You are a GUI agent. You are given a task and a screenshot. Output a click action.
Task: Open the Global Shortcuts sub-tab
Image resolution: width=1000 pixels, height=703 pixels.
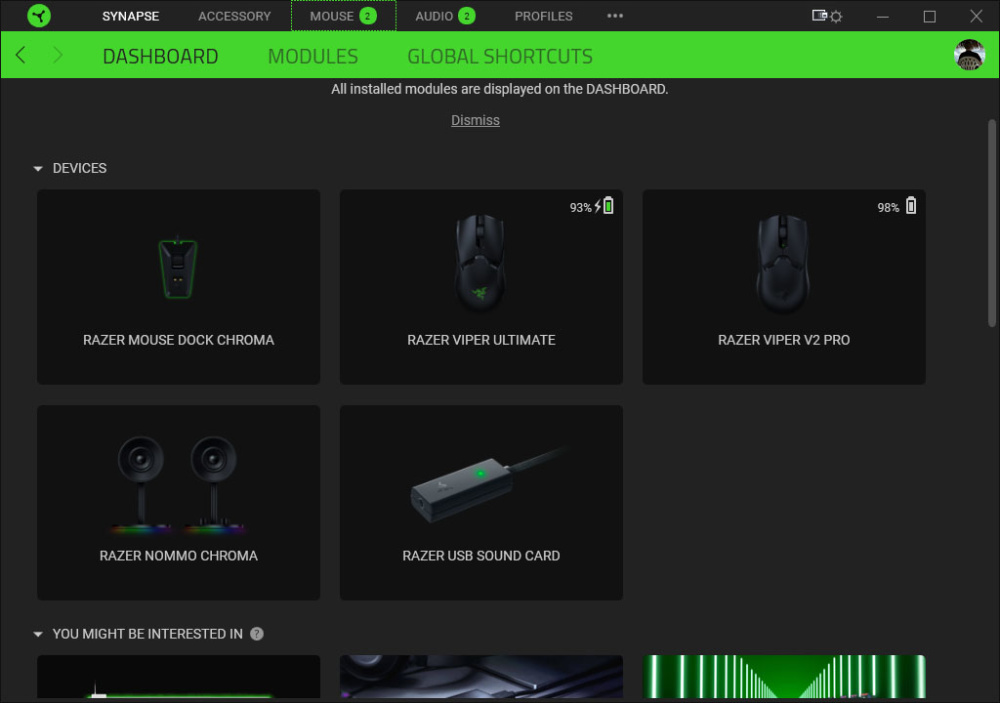coord(499,56)
